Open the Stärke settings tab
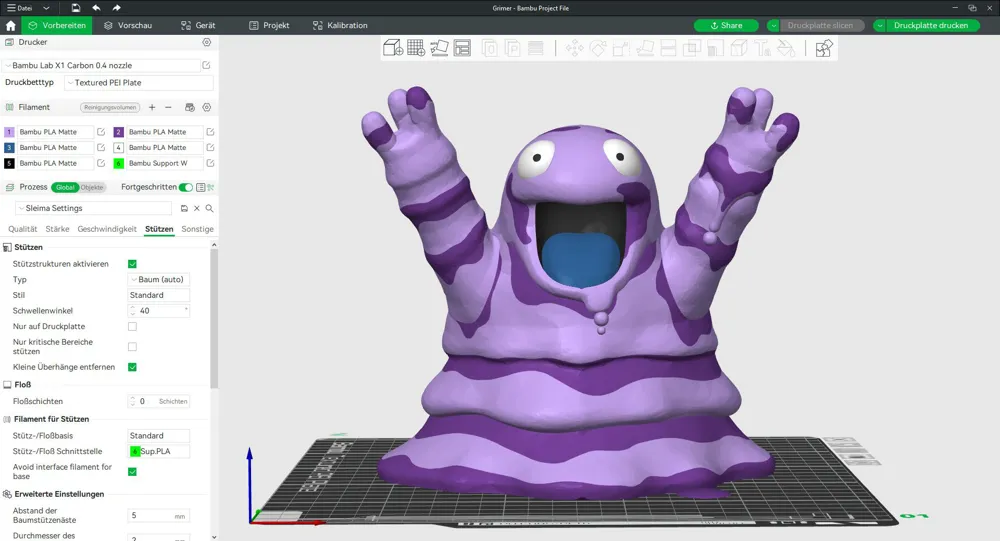Viewport: 1000px width, 541px height. click(57, 229)
